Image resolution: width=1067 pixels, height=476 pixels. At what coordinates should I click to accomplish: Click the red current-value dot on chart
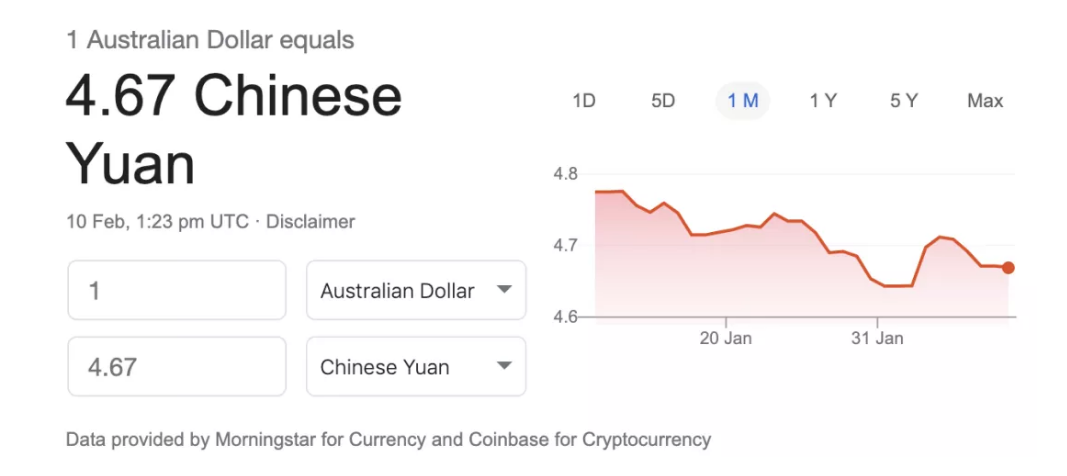1008,268
